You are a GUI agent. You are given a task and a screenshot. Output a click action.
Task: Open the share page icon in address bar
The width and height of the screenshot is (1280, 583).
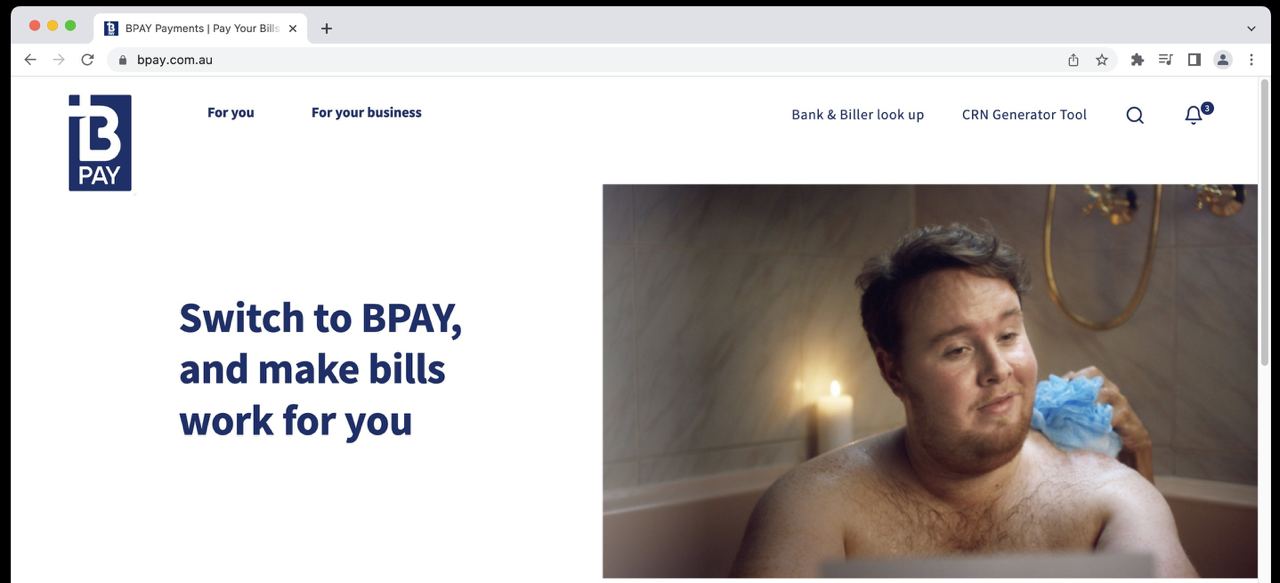click(x=1073, y=60)
